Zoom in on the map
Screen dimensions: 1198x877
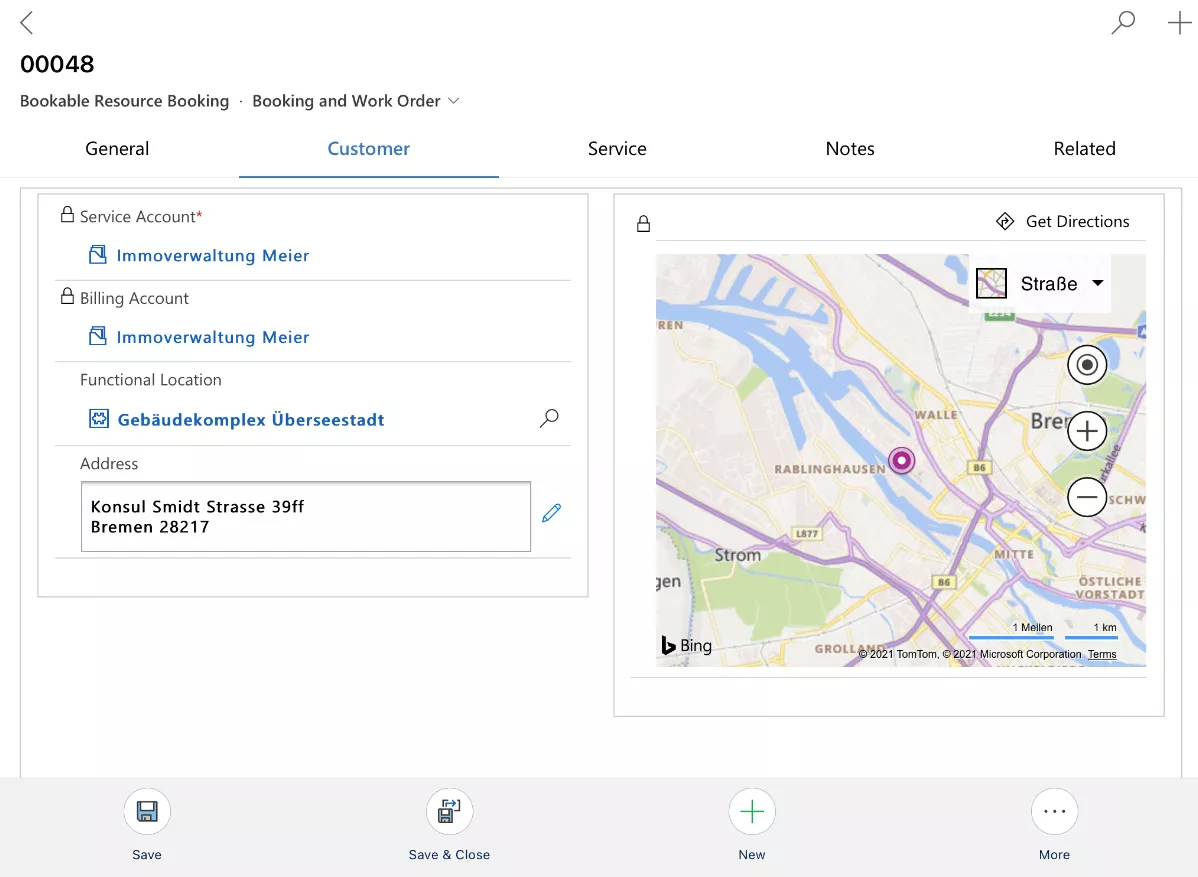pyautogui.click(x=1087, y=432)
